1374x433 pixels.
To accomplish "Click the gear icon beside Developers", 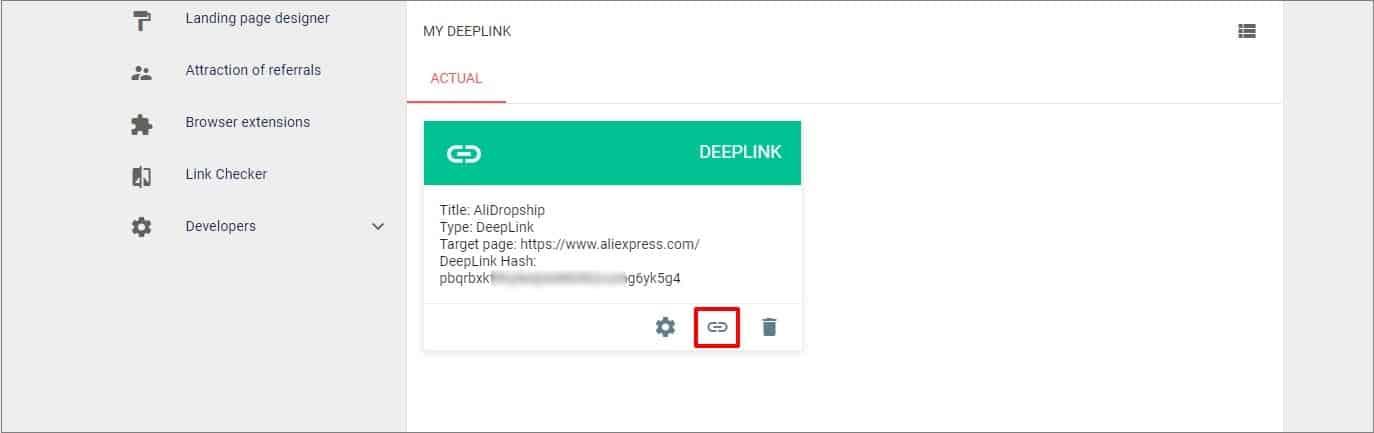I will tap(142, 227).
